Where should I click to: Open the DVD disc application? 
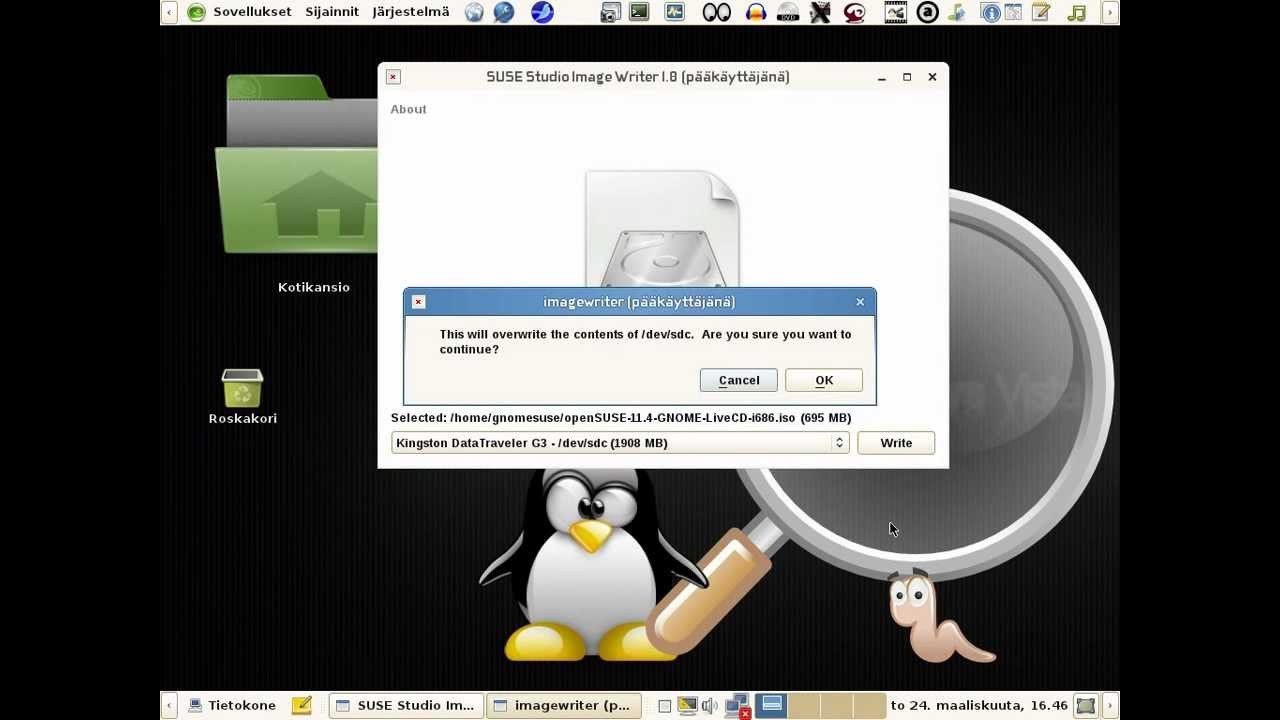tap(788, 12)
